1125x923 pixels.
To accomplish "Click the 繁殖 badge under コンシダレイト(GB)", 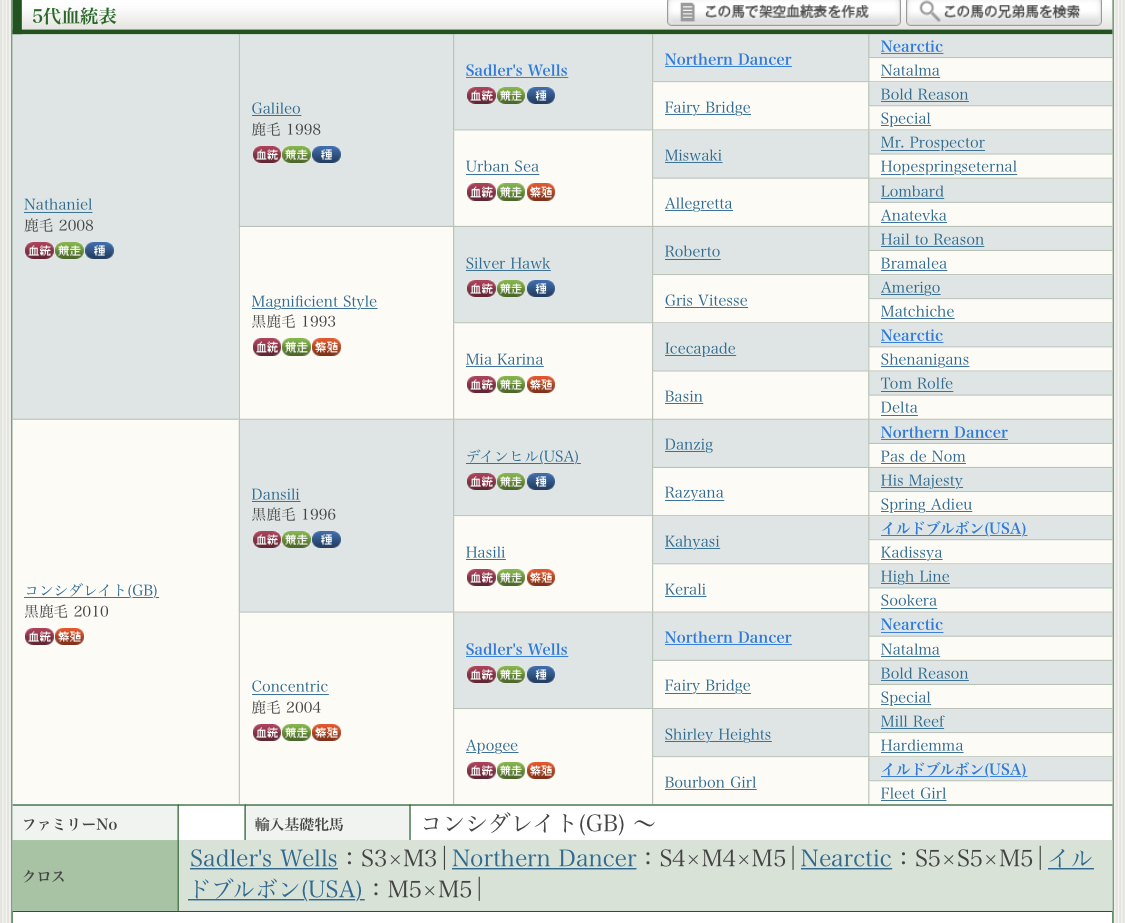I will pyautogui.click(x=69, y=636).
